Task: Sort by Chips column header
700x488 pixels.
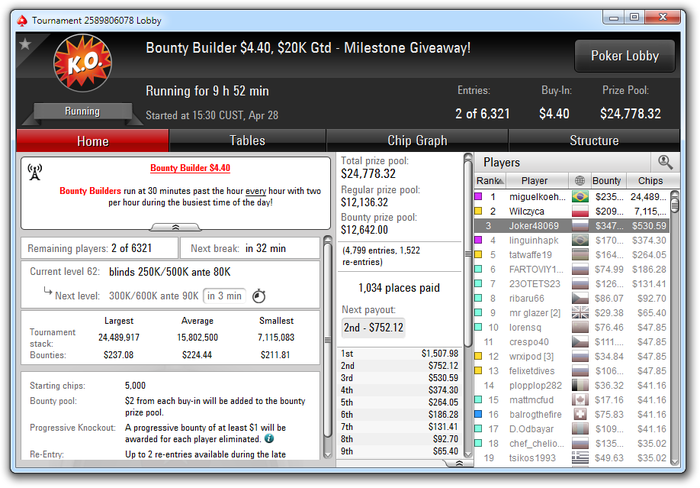Action: click(x=650, y=181)
